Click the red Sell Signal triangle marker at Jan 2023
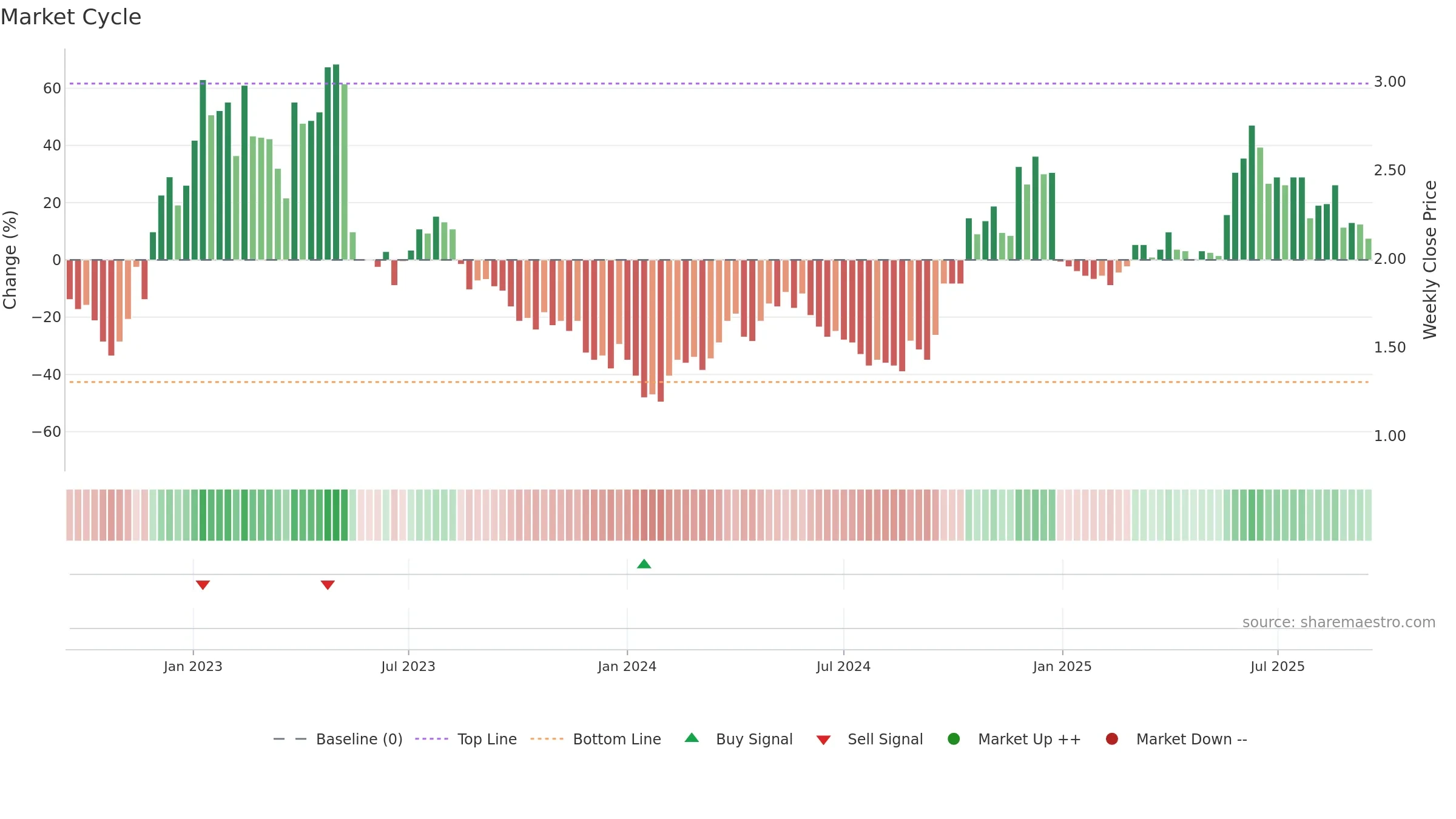The width and height of the screenshot is (1456, 819). point(203,585)
